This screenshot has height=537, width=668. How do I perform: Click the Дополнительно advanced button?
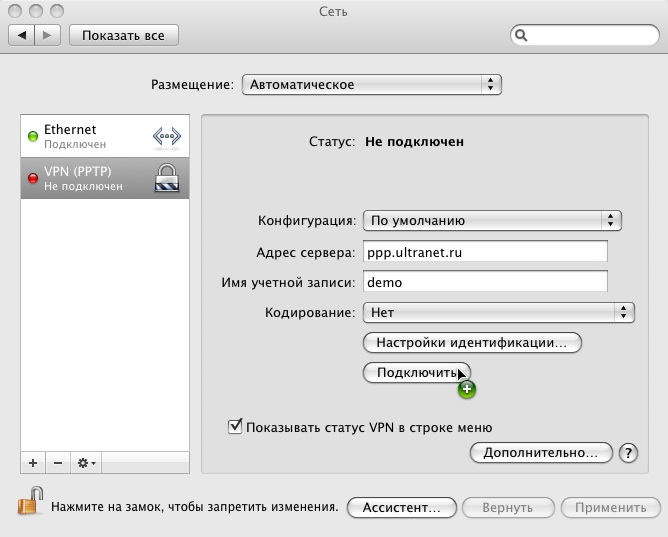coord(540,453)
